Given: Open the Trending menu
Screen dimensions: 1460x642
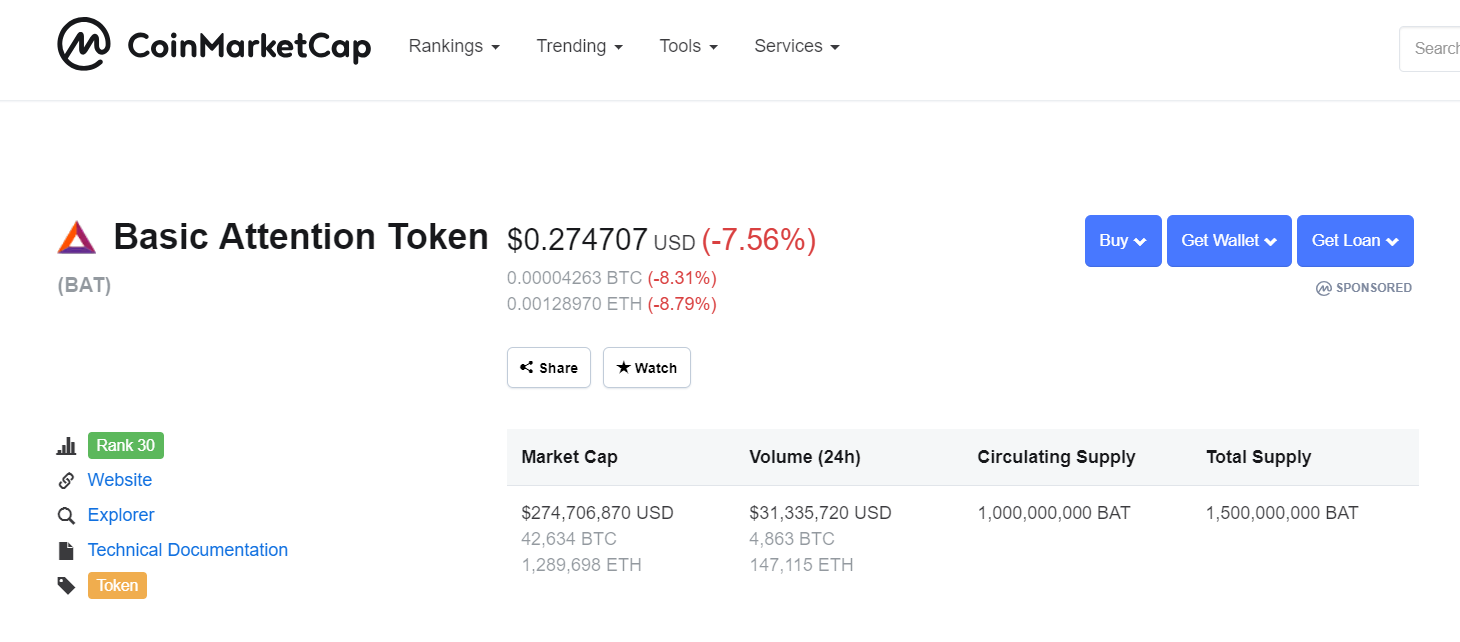Looking at the screenshot, I should coord(580,46).
